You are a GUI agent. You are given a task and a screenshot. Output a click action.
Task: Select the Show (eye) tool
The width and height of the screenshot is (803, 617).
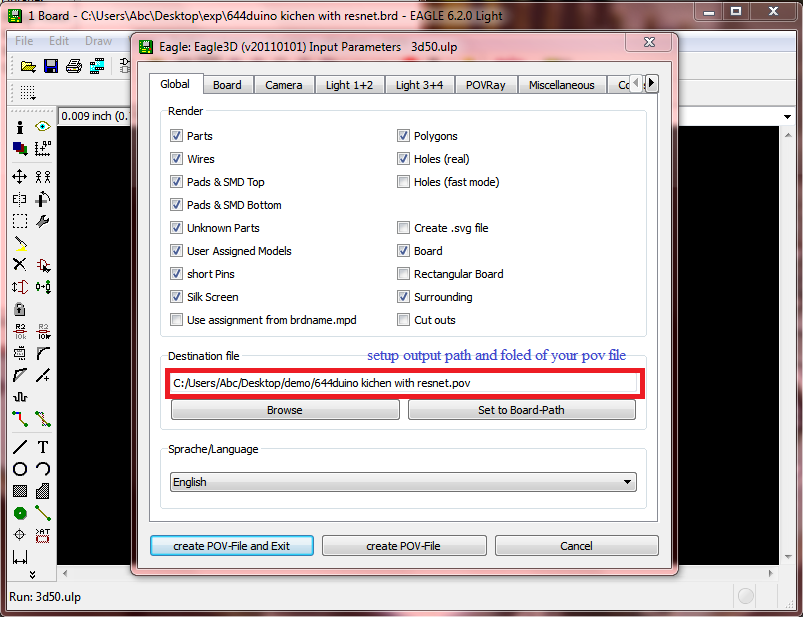coord(43,126)
